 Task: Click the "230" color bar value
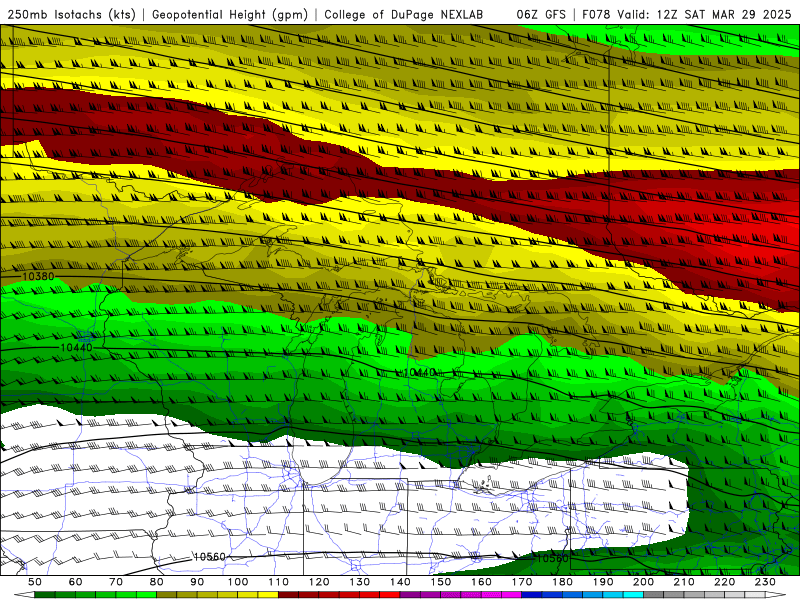(x=765, y=582)
